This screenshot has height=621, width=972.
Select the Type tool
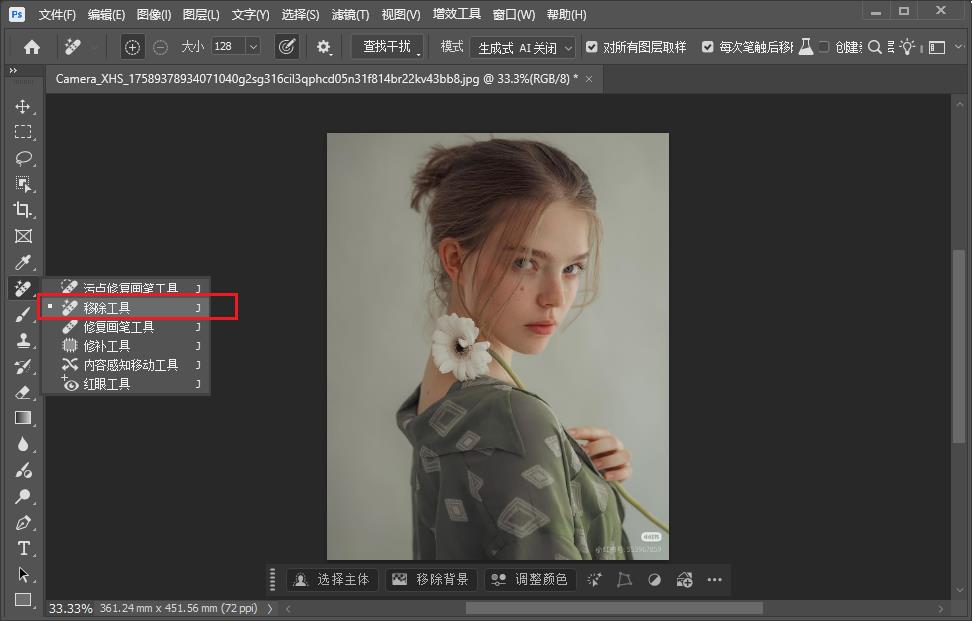pos(23,549)
